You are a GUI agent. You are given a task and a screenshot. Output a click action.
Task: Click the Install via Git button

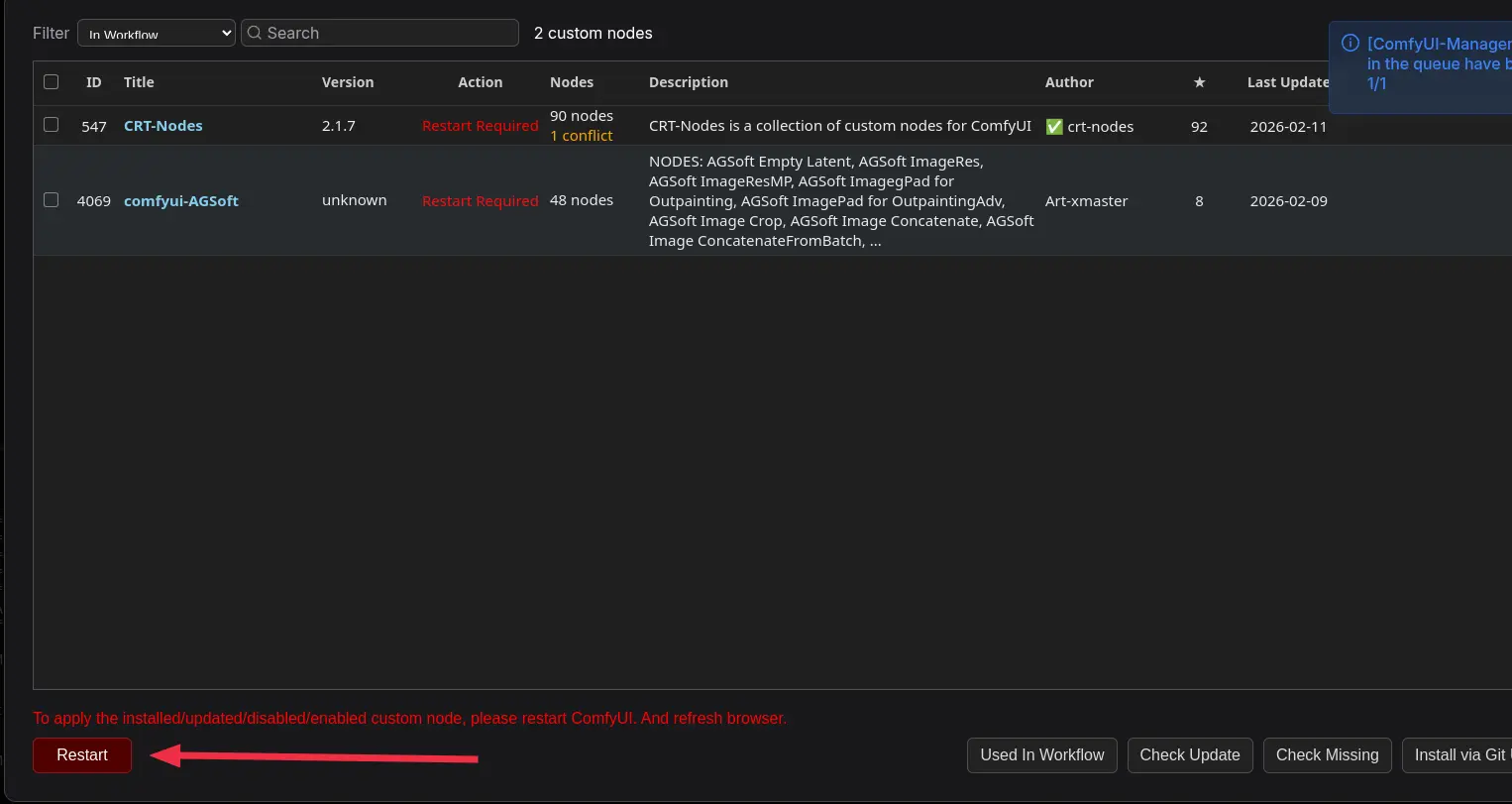1458,755
